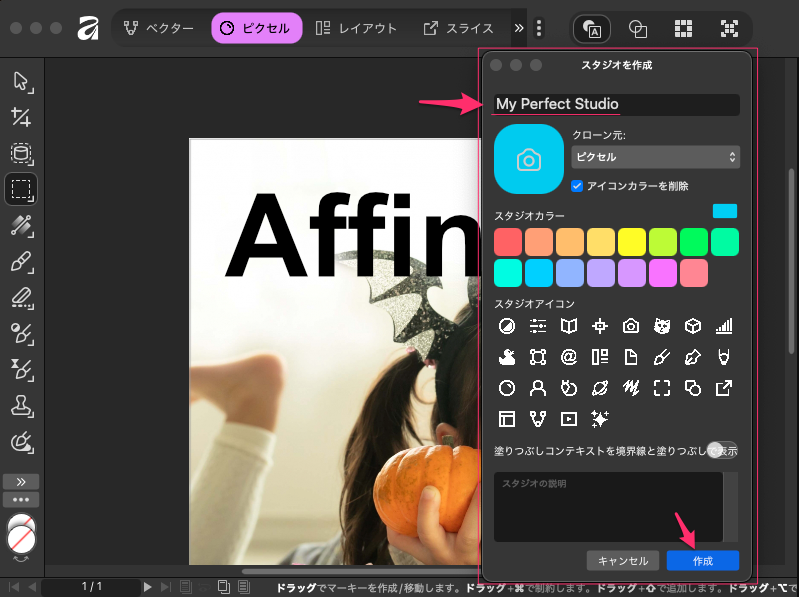Click the キャンセル button
The width and height of the screenshot is (799, 597).
pyautogui.click(x=623, y=561)
